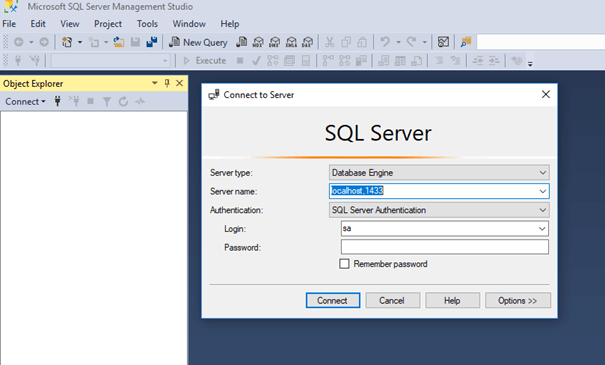Click the Connect button in dialog
Screen dimensions: 605x365
click(333, 300)
